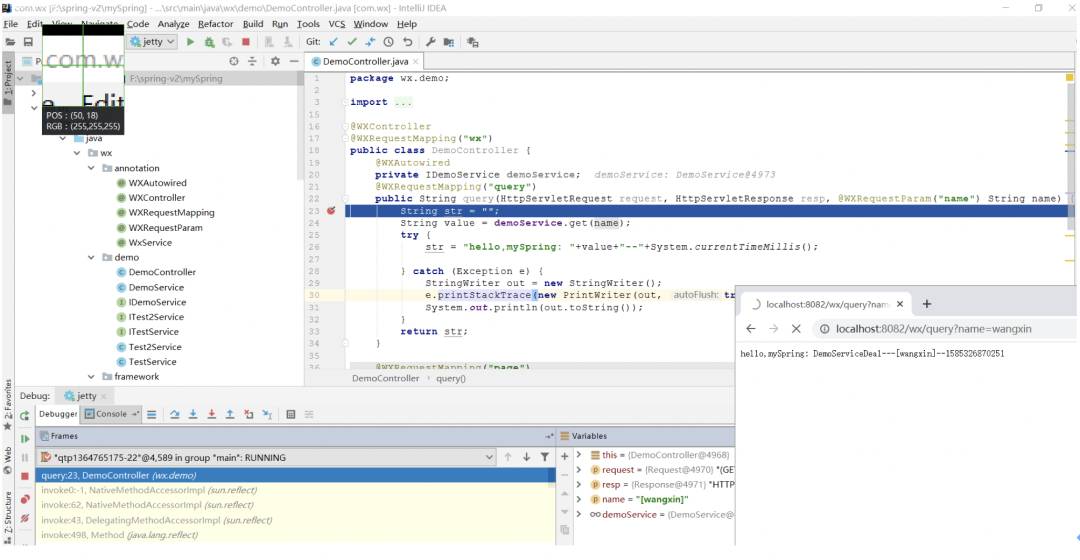Image resolution: width=1080 pixels, height=560 pixels.
Task: Collapse the annotation folder in project tree
Action: [93, 168]
